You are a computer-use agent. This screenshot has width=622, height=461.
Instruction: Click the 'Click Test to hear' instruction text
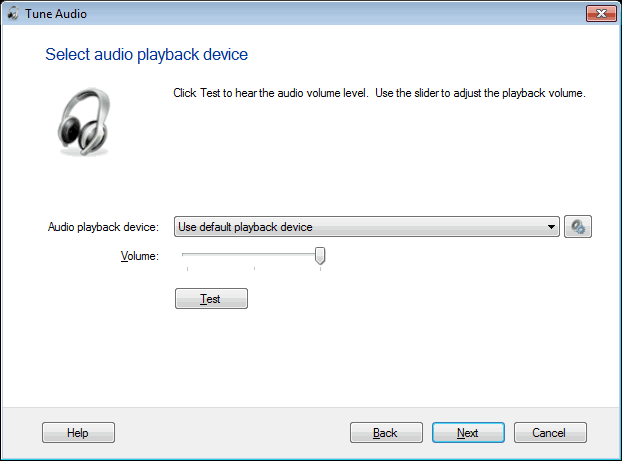[379, 94]
